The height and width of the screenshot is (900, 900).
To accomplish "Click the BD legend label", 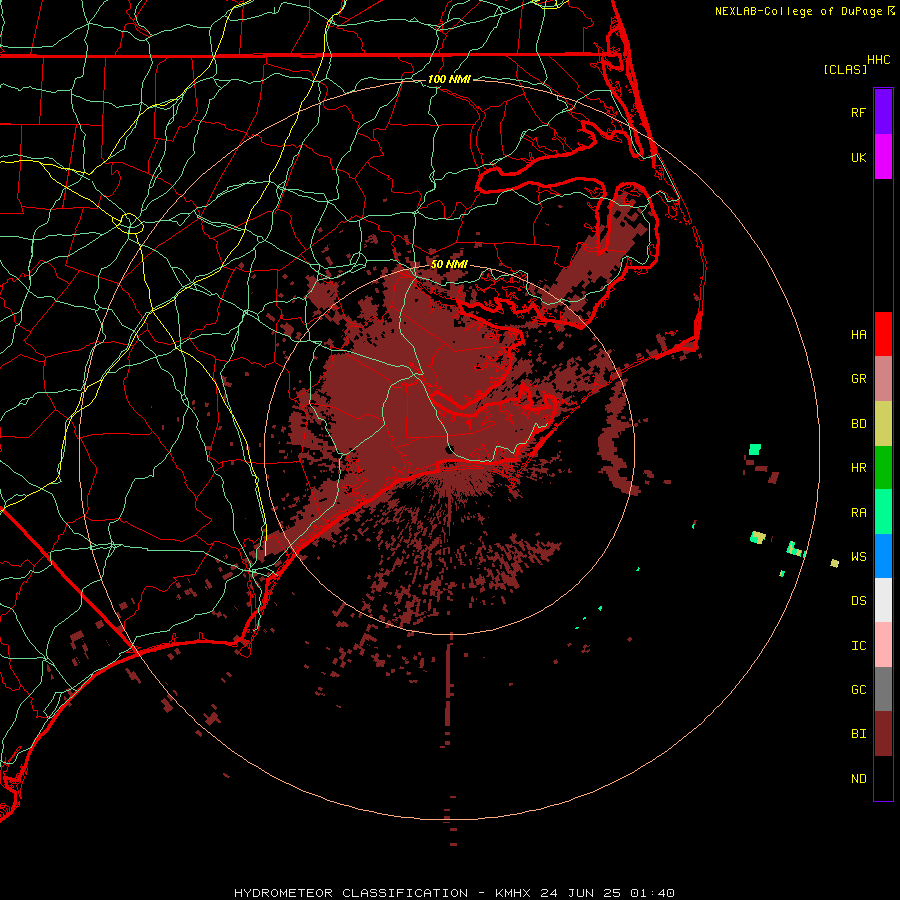I will tap(858, 424).
